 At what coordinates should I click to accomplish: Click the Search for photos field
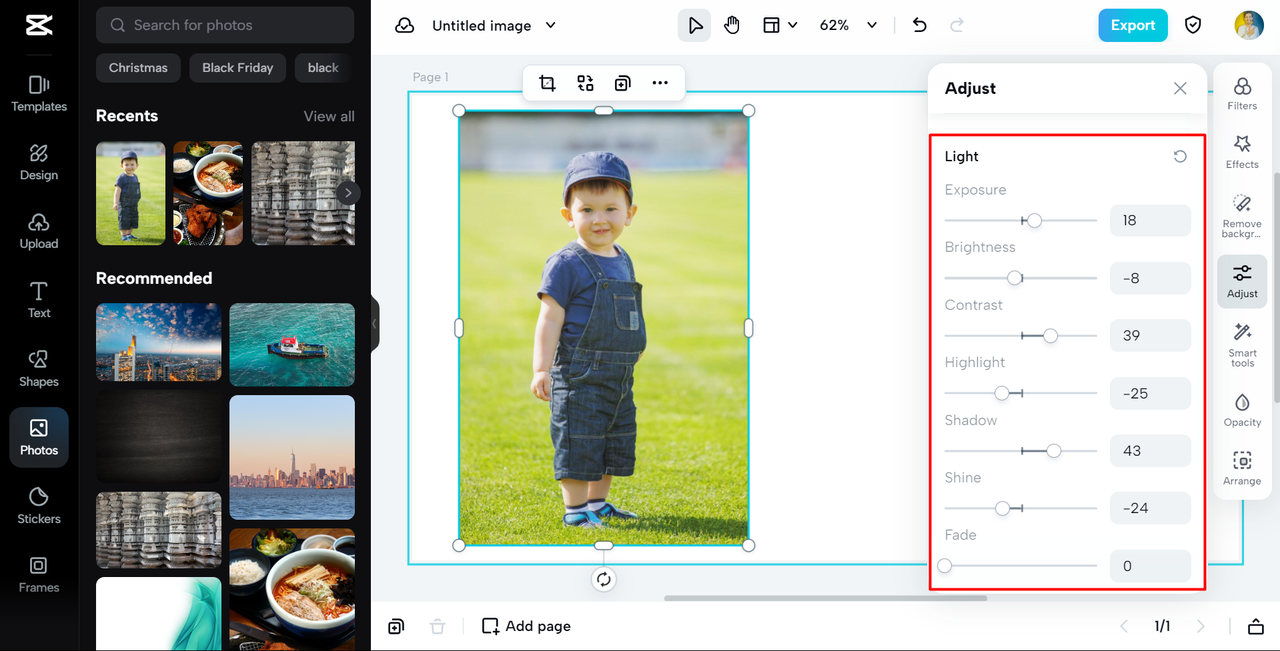pyautogui.click(x=225, y=25)
